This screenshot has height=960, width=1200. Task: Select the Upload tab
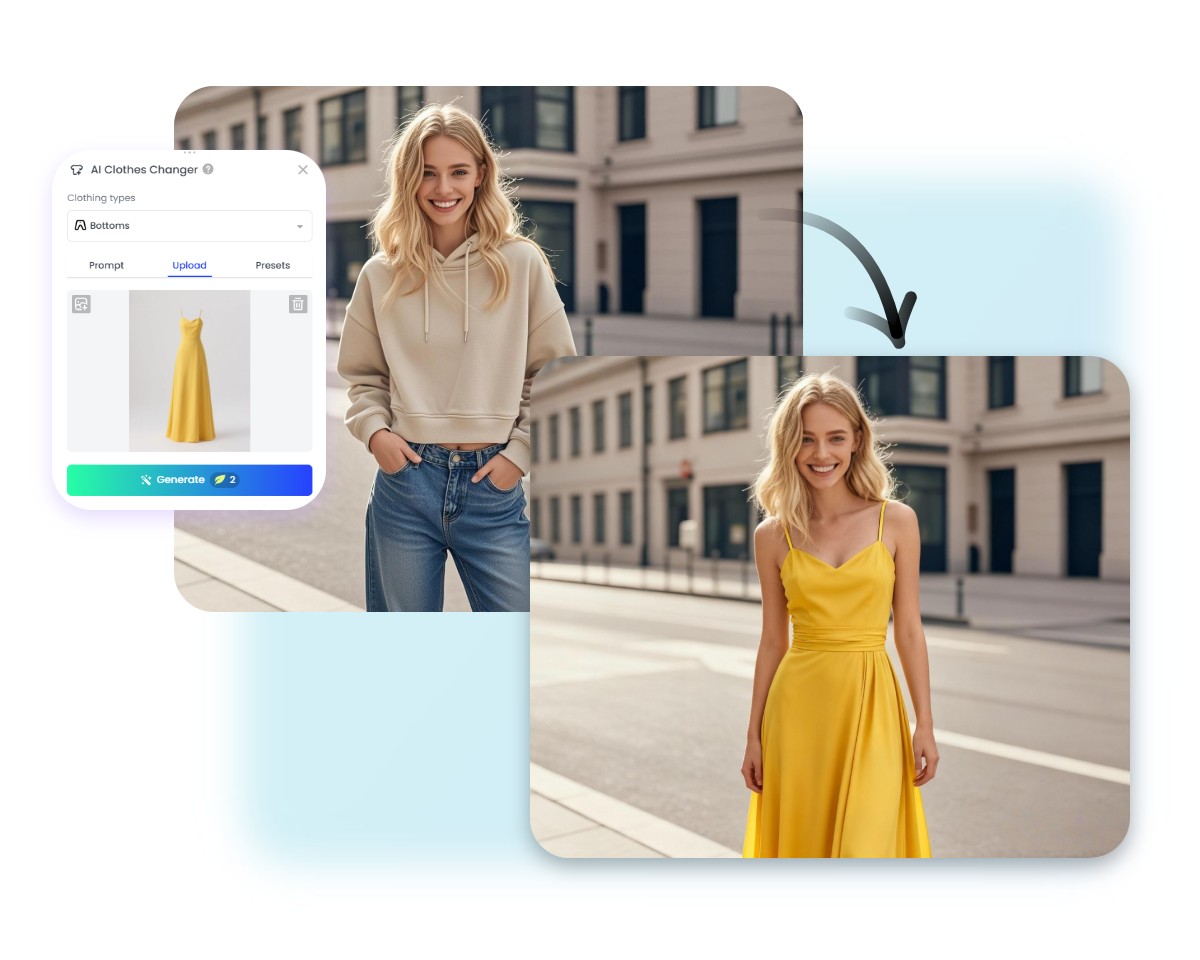(x=189, y=265)
